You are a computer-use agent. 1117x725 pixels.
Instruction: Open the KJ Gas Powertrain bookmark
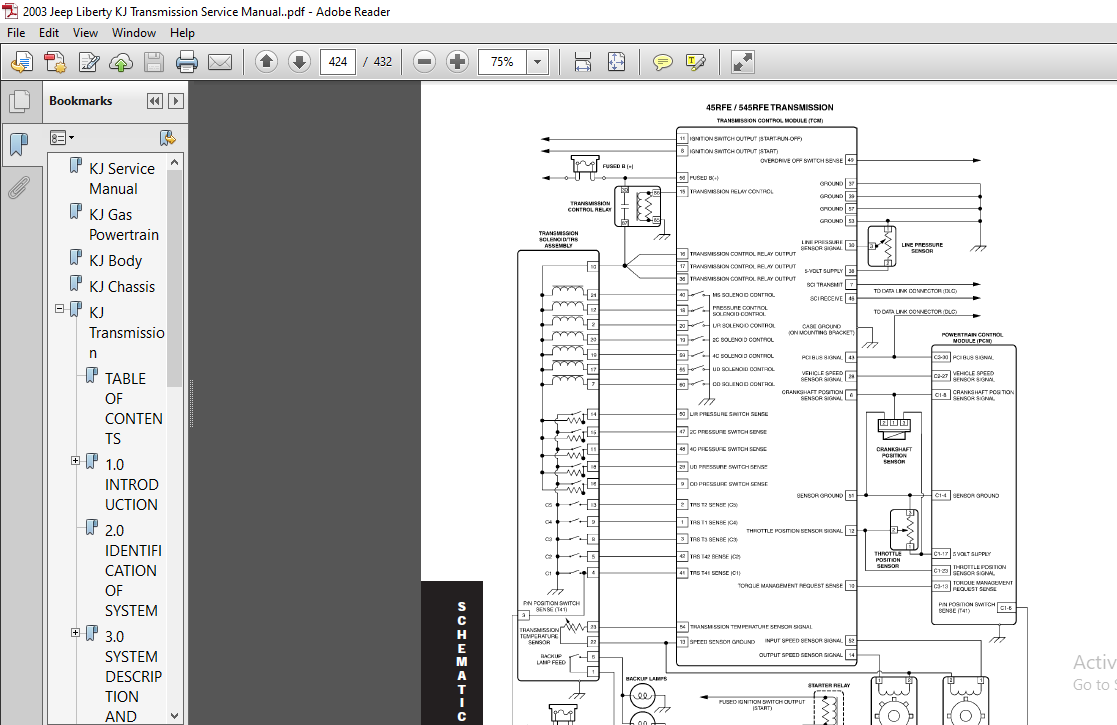[x=123, y=224]
